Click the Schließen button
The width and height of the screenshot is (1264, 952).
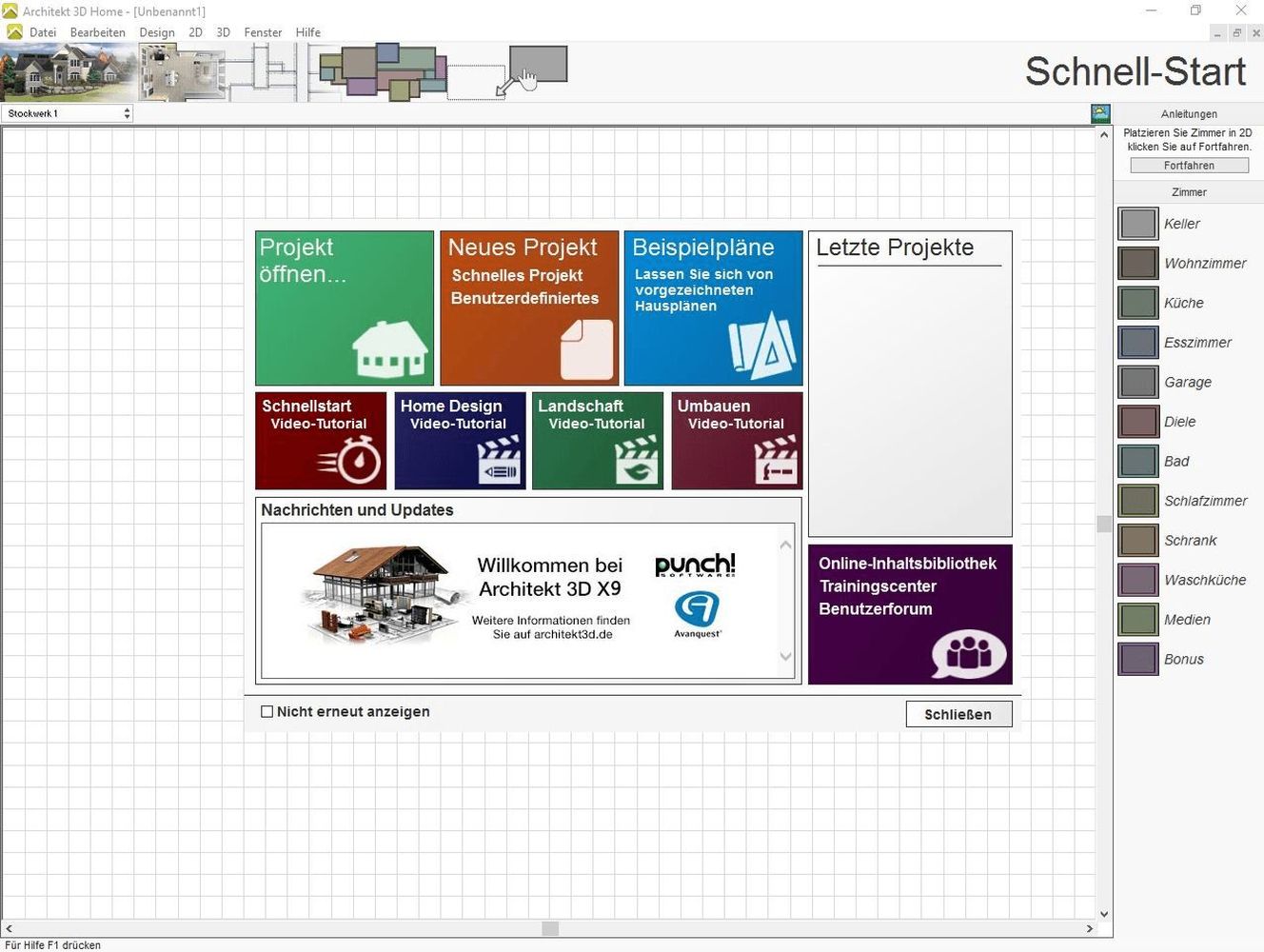pyautogui.click(x=958, y=714)
